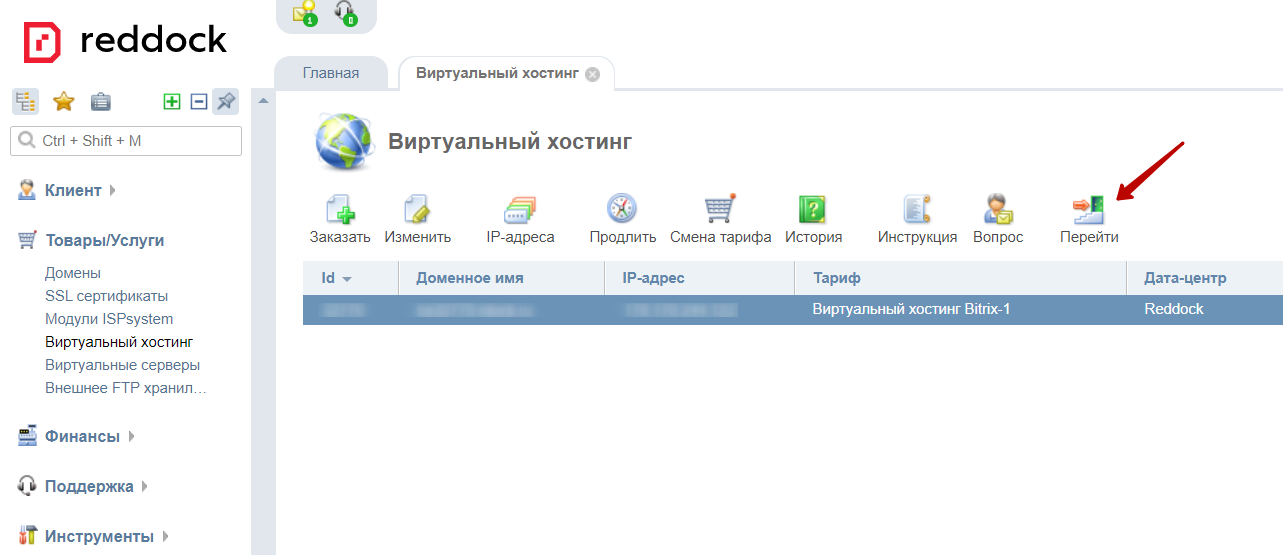Image resolution: width=1283 pixels, height=555 pixels.
Task: Expand the Клиент menu section
Action: click(x=73, y=190)
